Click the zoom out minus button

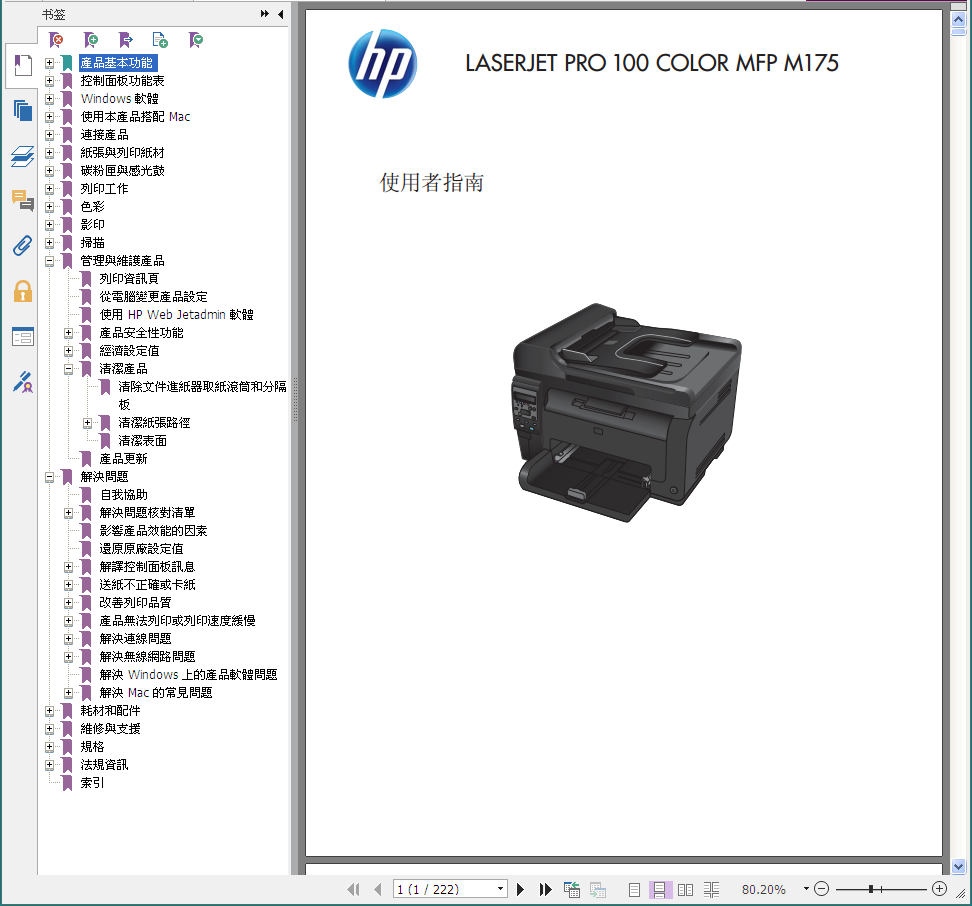821,889
